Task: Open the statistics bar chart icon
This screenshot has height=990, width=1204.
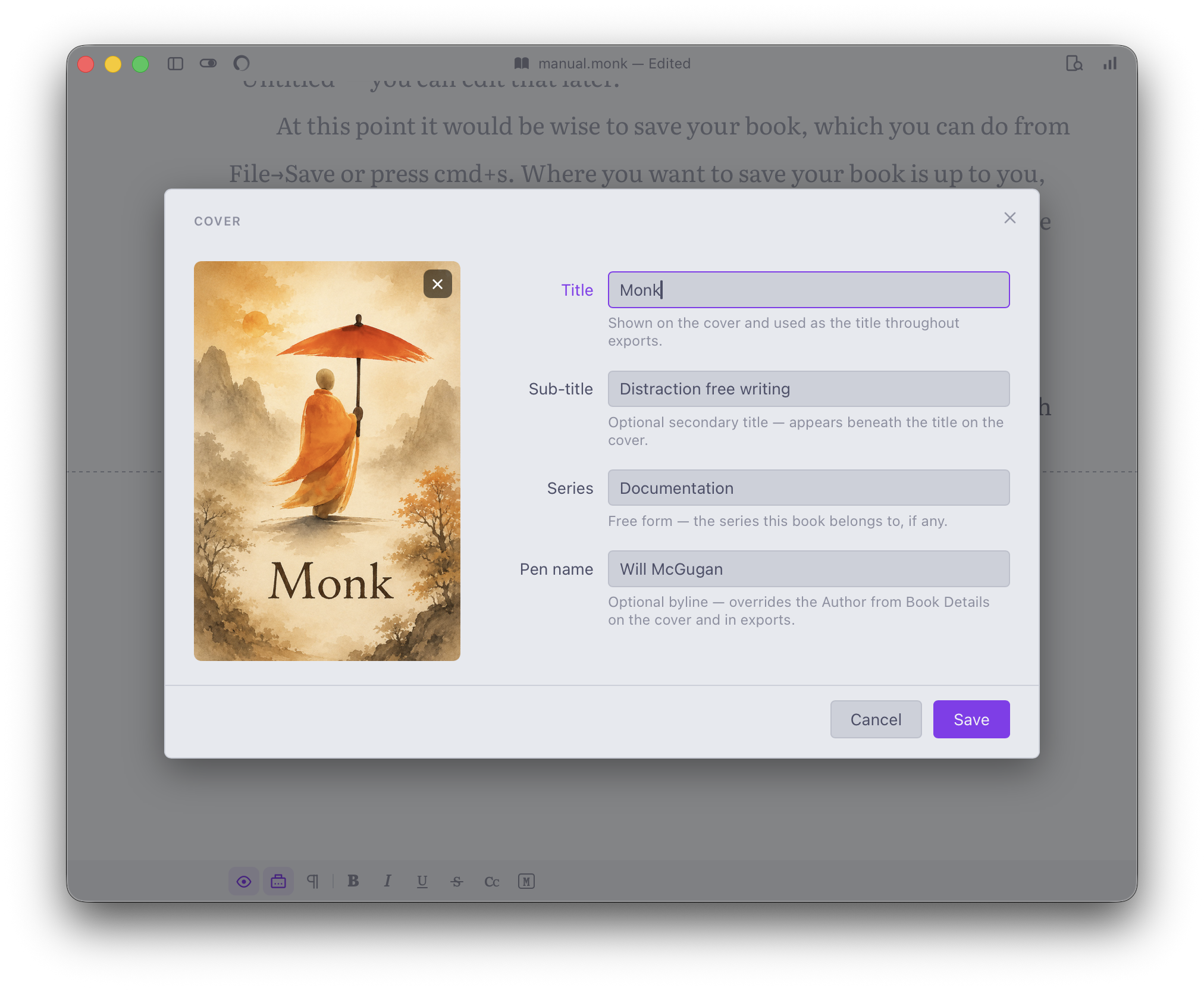Action: coord(1110,63)
